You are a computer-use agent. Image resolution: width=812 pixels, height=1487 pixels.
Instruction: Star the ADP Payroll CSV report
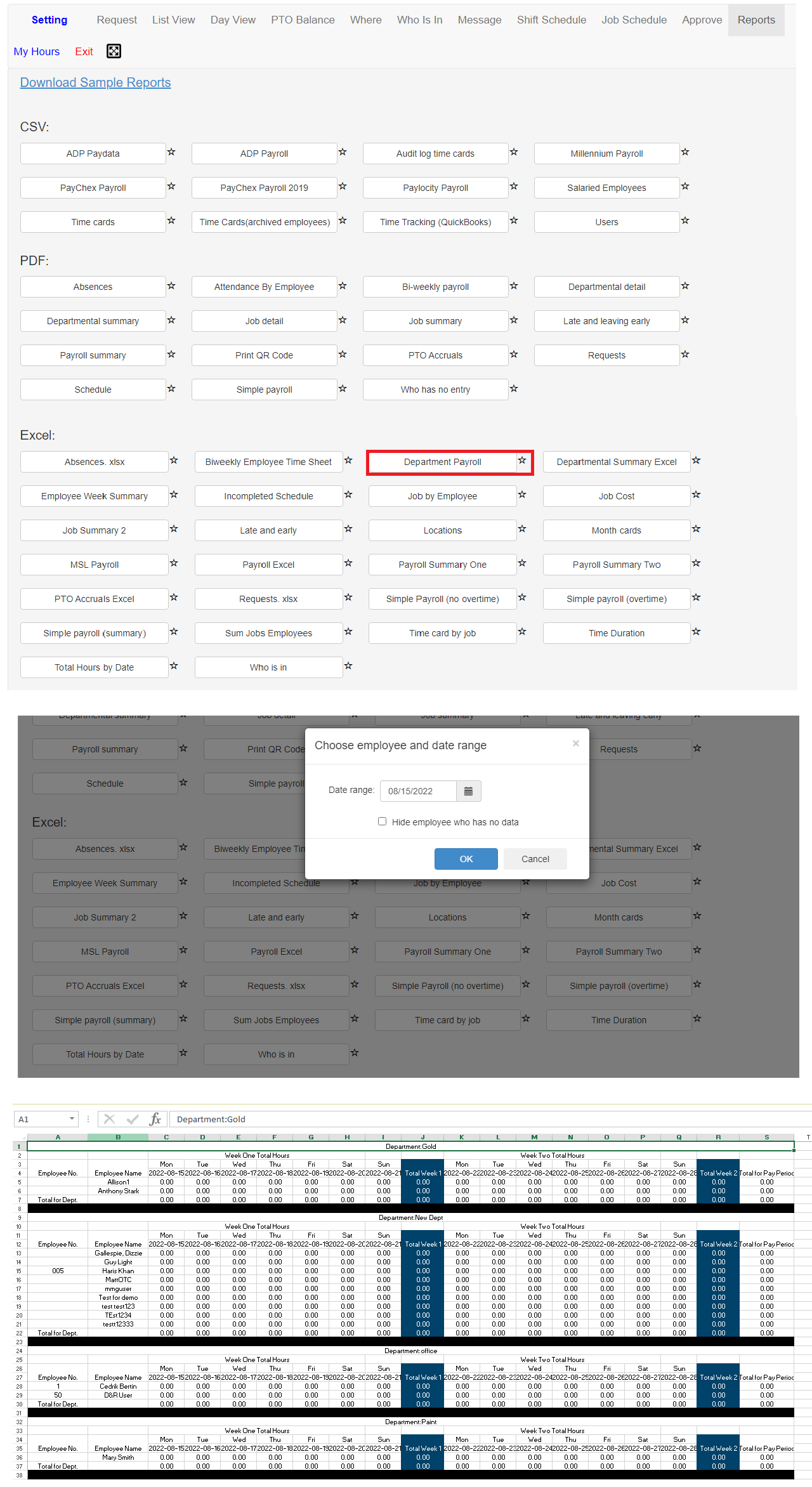pyautogui.click(x=343, y=152)
